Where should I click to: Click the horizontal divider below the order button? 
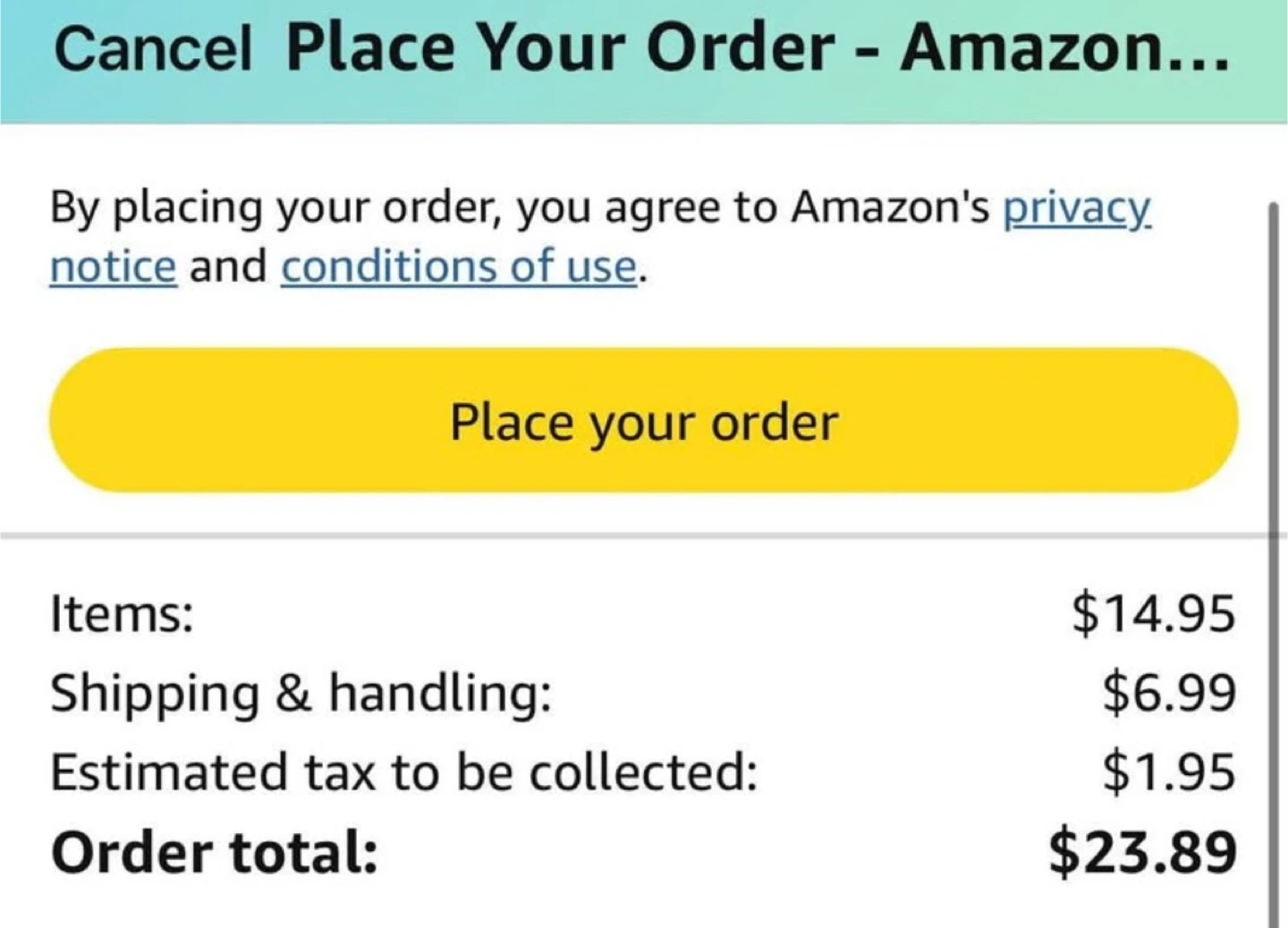point(626,536)
